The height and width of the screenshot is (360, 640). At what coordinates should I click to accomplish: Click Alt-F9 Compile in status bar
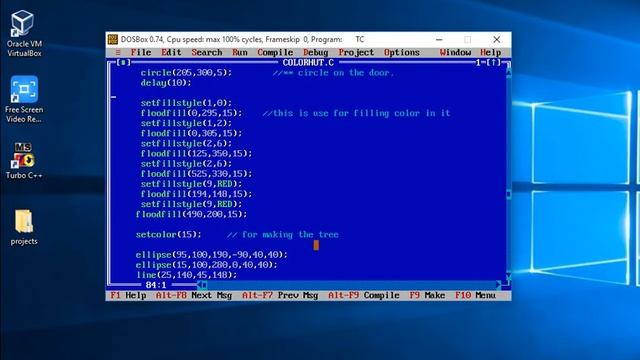pyautogui.click(x=364, y=295)
